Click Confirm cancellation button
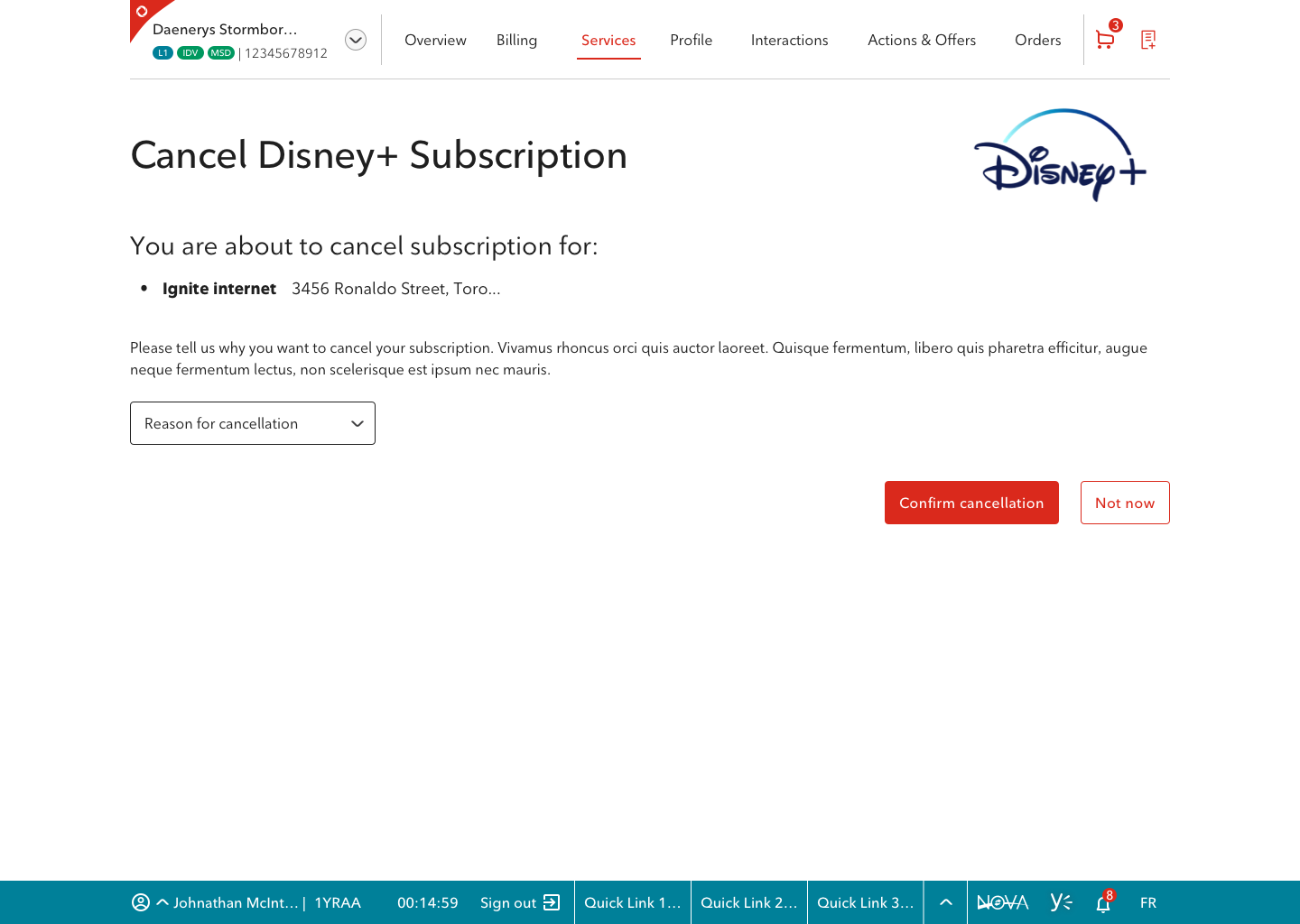 (x=971, y=503)
